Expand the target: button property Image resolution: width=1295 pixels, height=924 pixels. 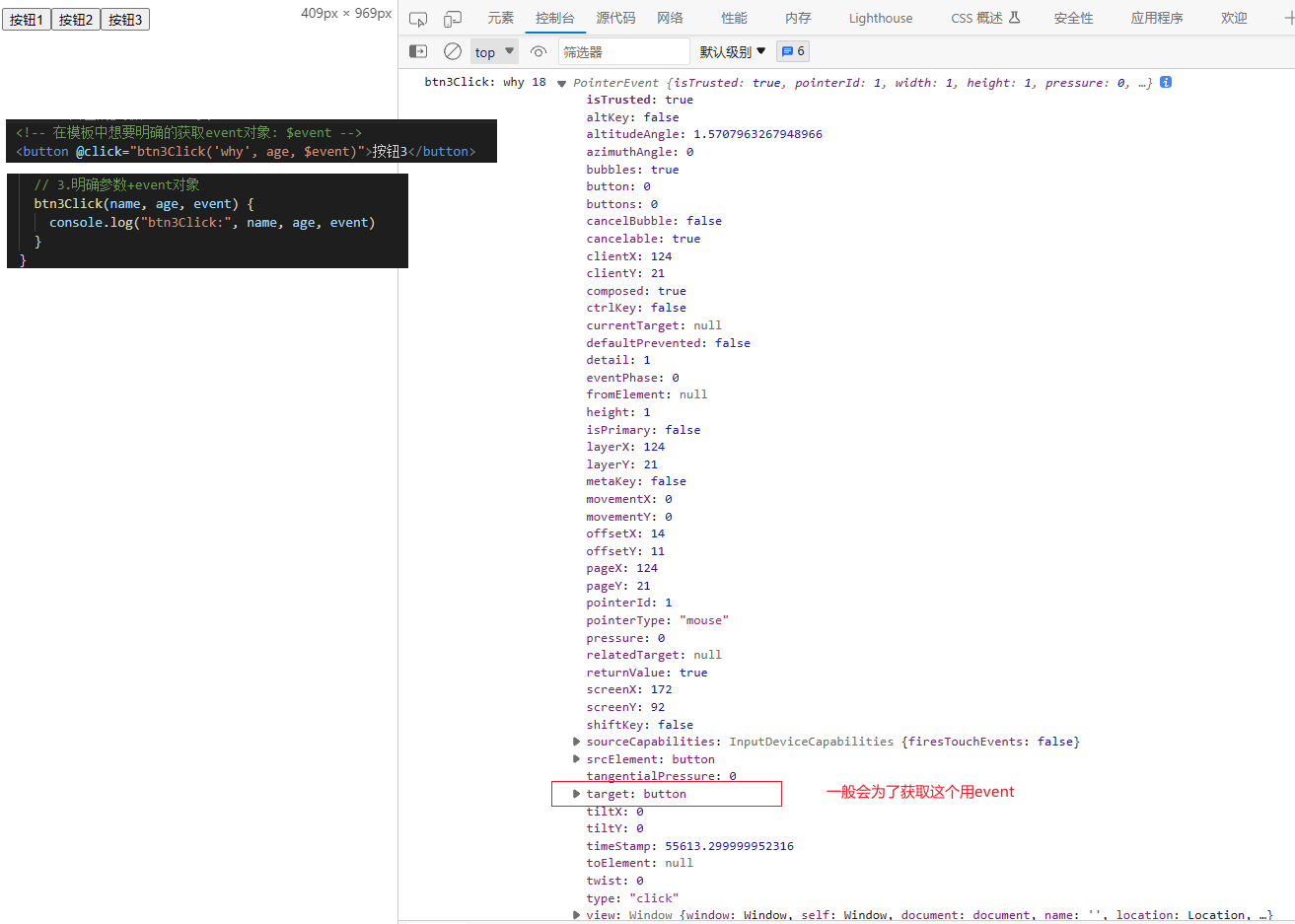[577, 794]
